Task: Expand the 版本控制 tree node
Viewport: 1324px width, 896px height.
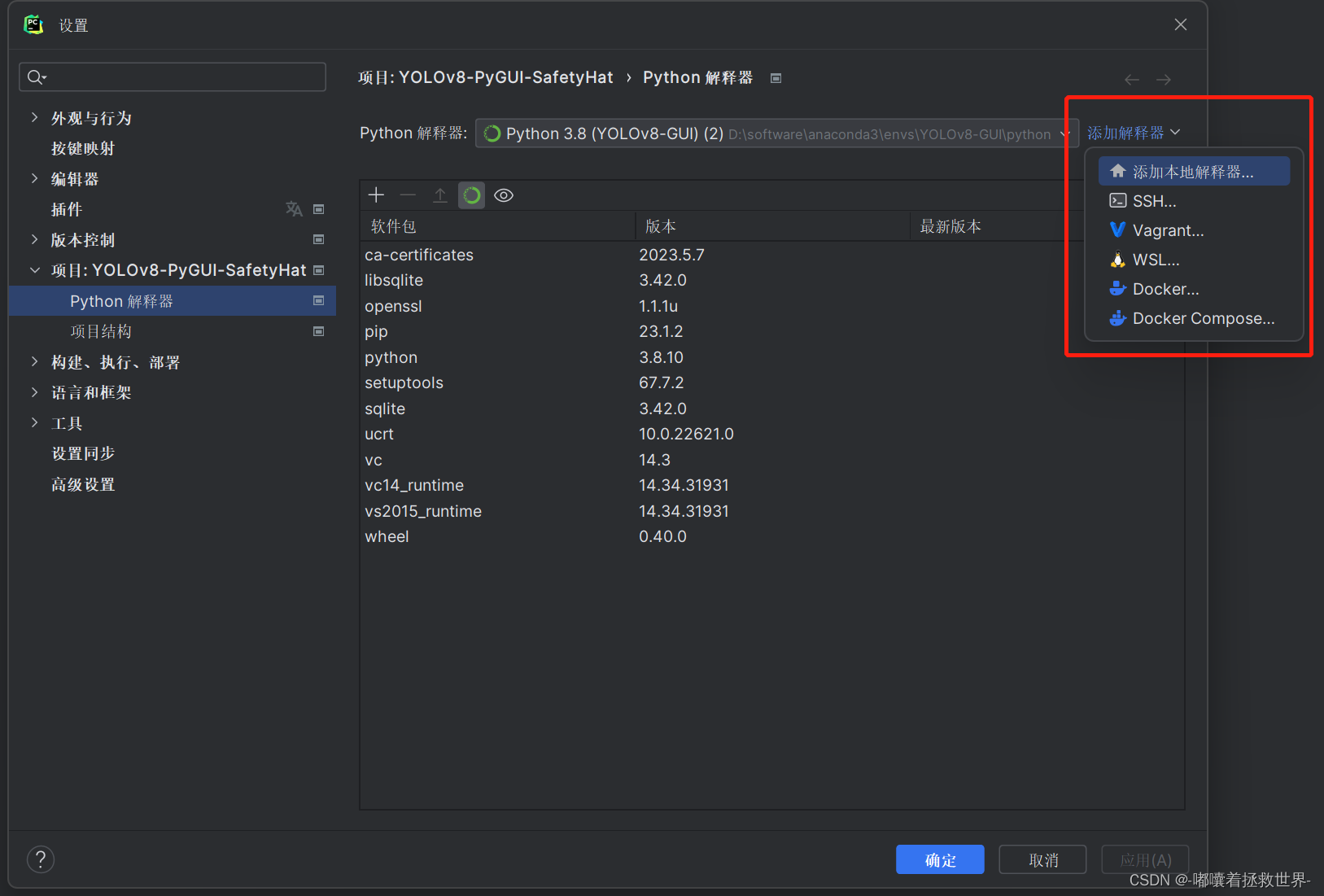Action: [34, 239]
